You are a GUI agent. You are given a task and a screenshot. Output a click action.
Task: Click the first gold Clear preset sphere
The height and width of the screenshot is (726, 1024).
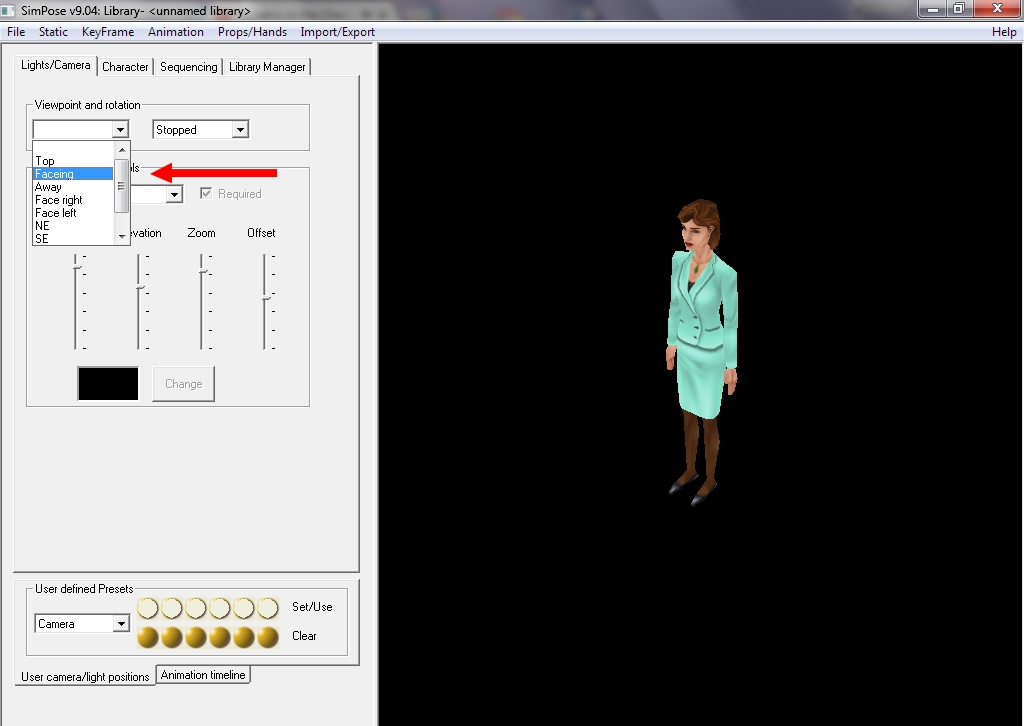148,637
